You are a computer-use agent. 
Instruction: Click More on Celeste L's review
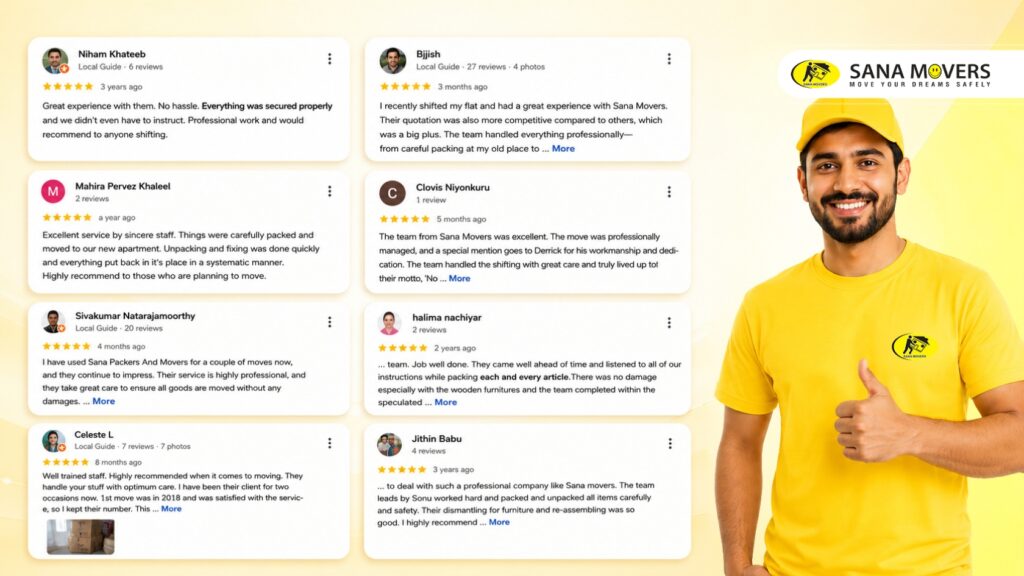click(171, 509)
